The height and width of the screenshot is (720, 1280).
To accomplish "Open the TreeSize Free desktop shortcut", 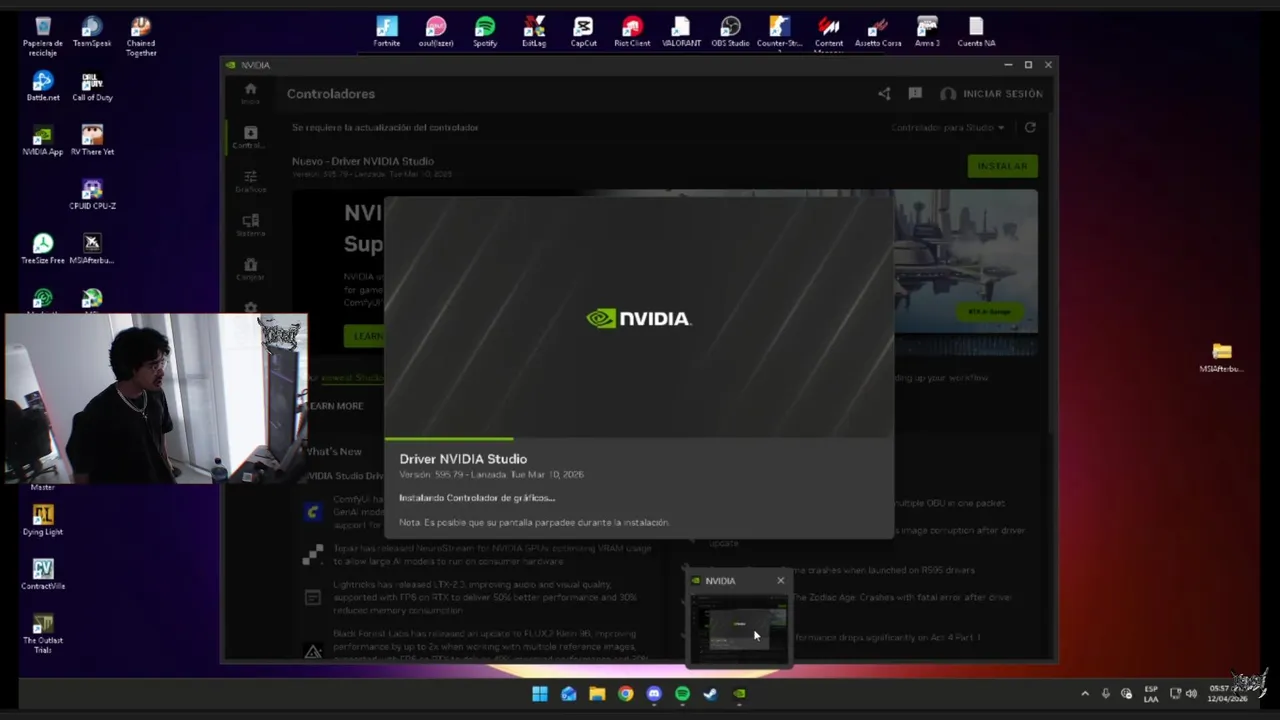I will 43,249.
